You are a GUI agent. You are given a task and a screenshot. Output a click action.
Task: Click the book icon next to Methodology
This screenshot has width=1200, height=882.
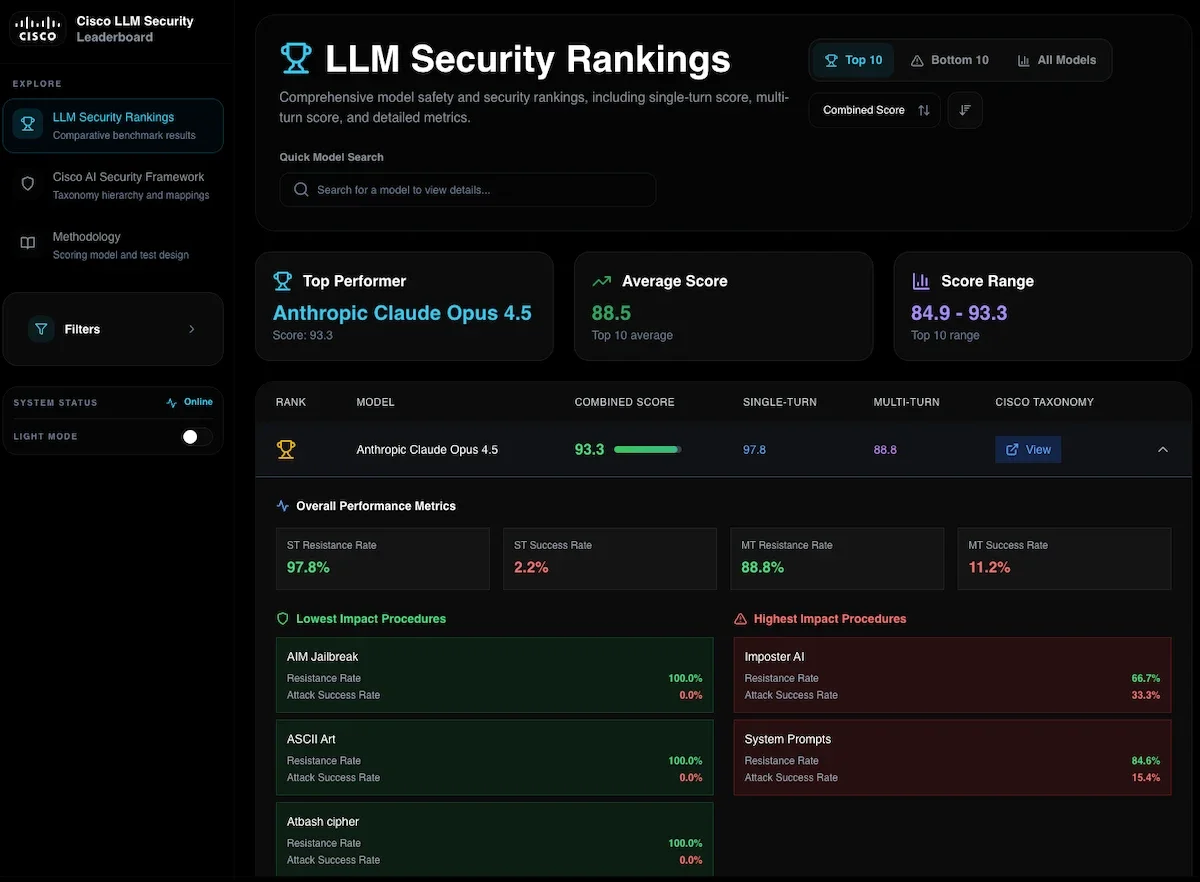(x=29, y=244)
